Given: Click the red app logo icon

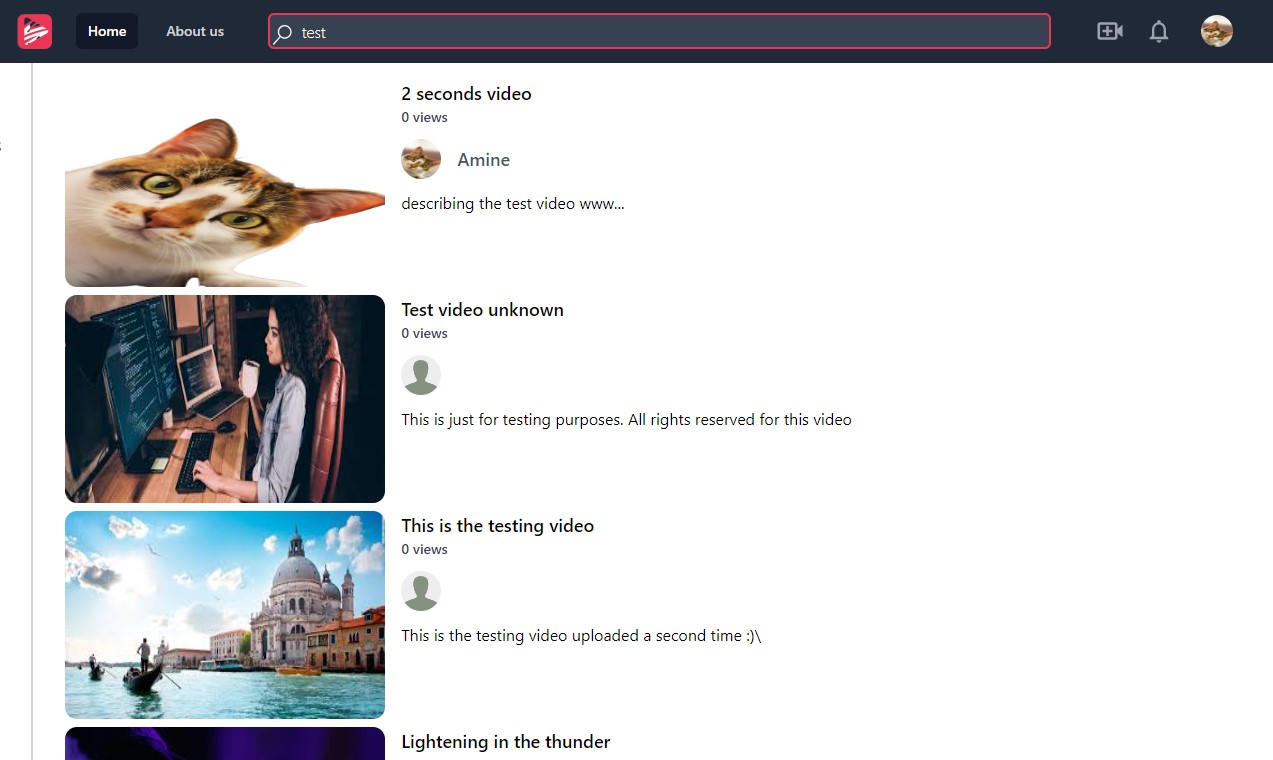Looking at the screenshot, I should [34, 31].
